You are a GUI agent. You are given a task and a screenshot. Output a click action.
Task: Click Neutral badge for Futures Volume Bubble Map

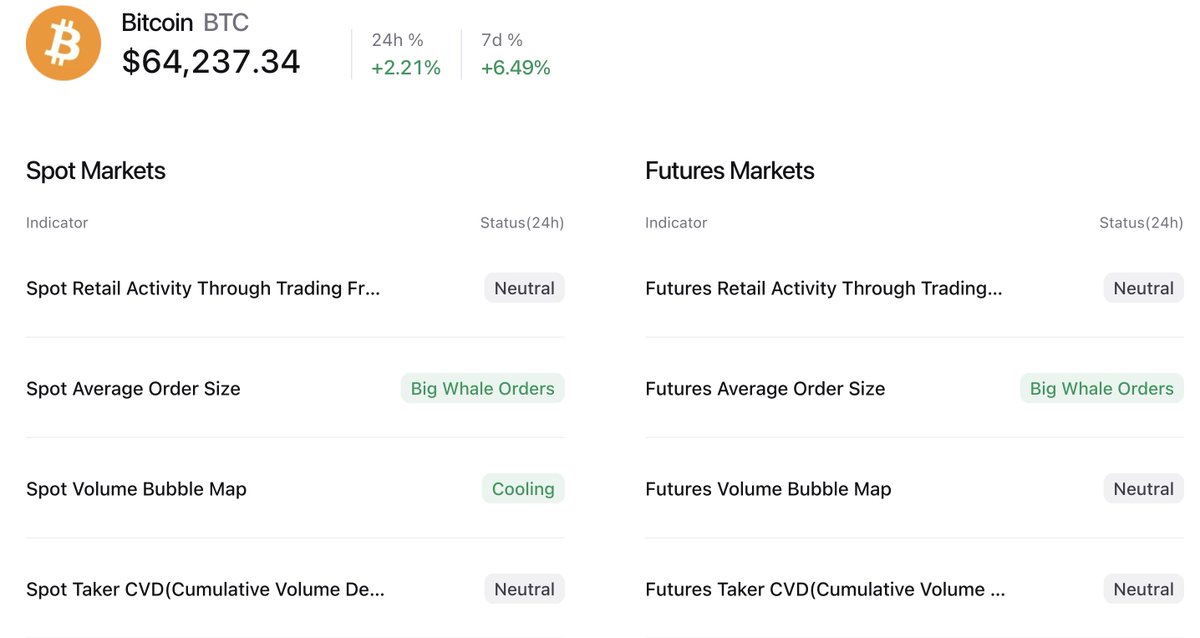click(1144, 489)
